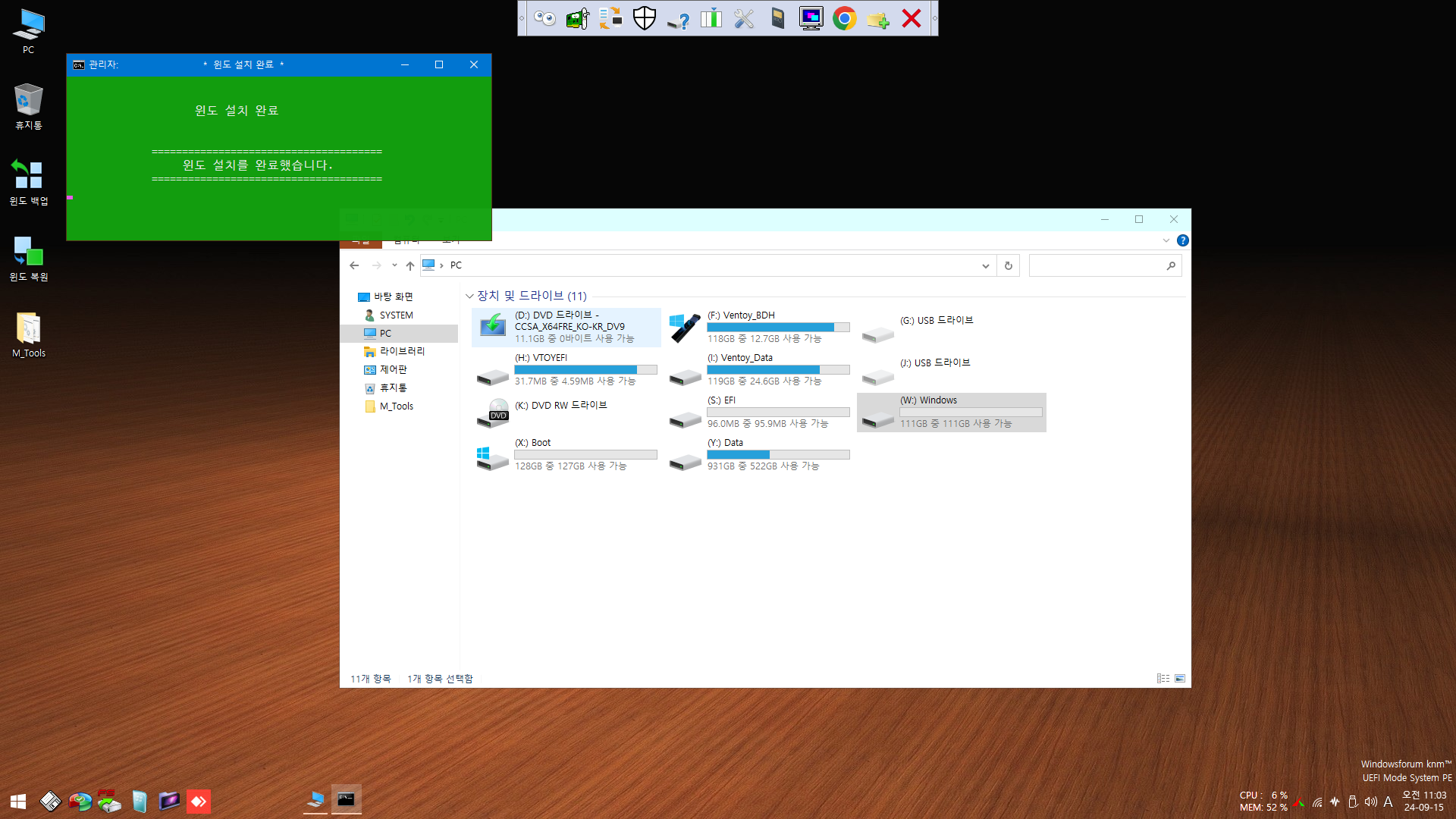Image resolution: width=1456 pixels, height=819 pixels.
Task: Click the USB safely remove tray icon
Action: [1353, 802]
